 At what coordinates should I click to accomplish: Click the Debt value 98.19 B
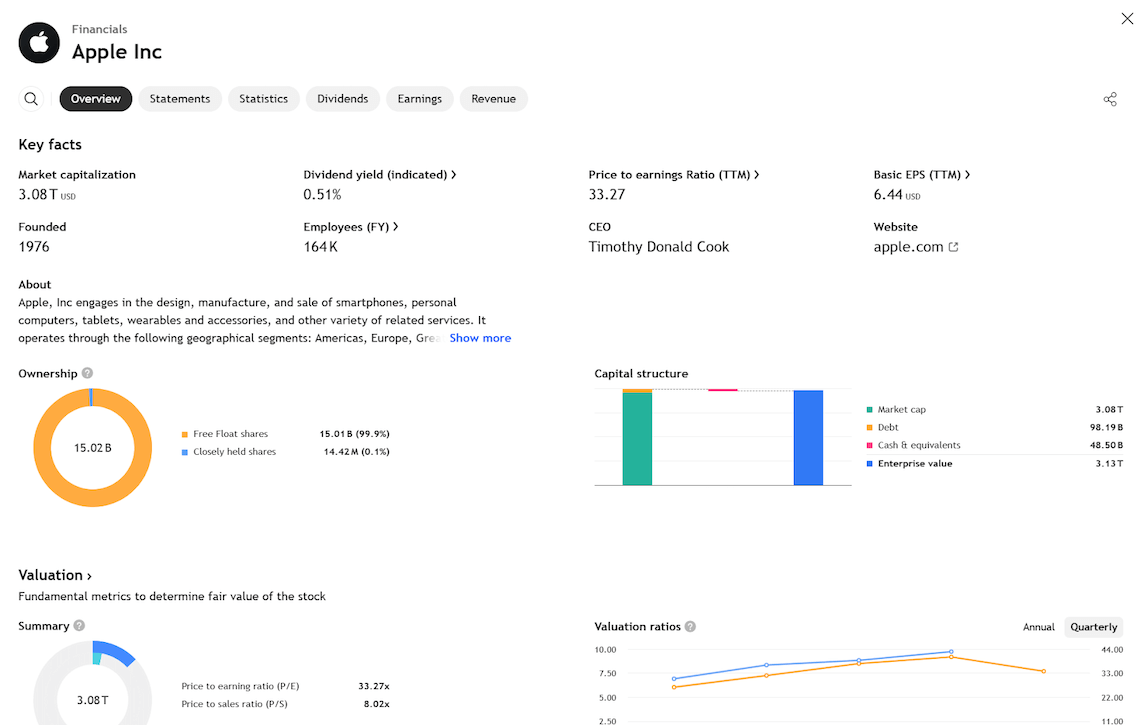[1107, 427]
